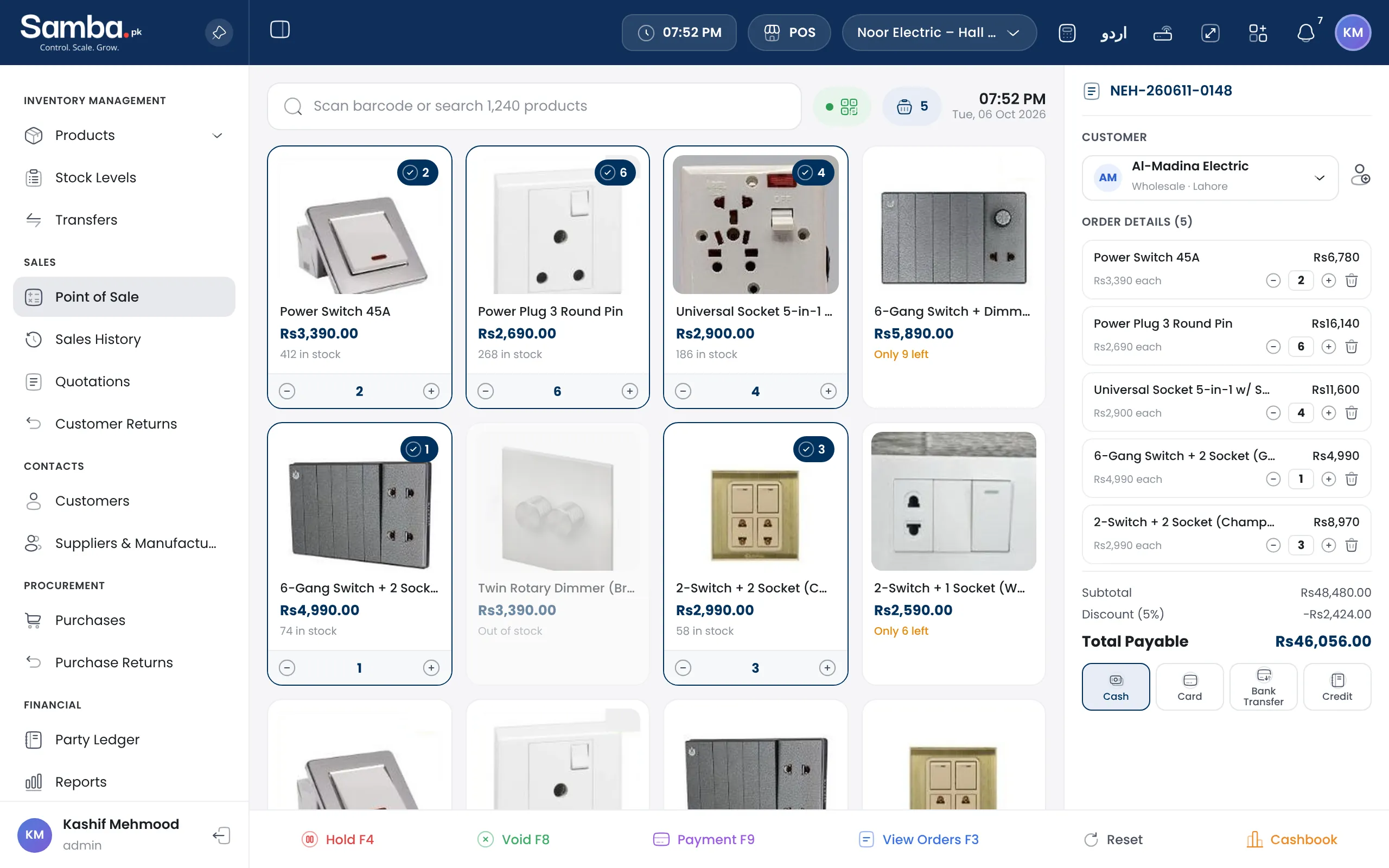Image resolution: width=1389 pixels, height=868 pixels.
Task: Open the apps grid shortcut icon
Action: 1258,33
